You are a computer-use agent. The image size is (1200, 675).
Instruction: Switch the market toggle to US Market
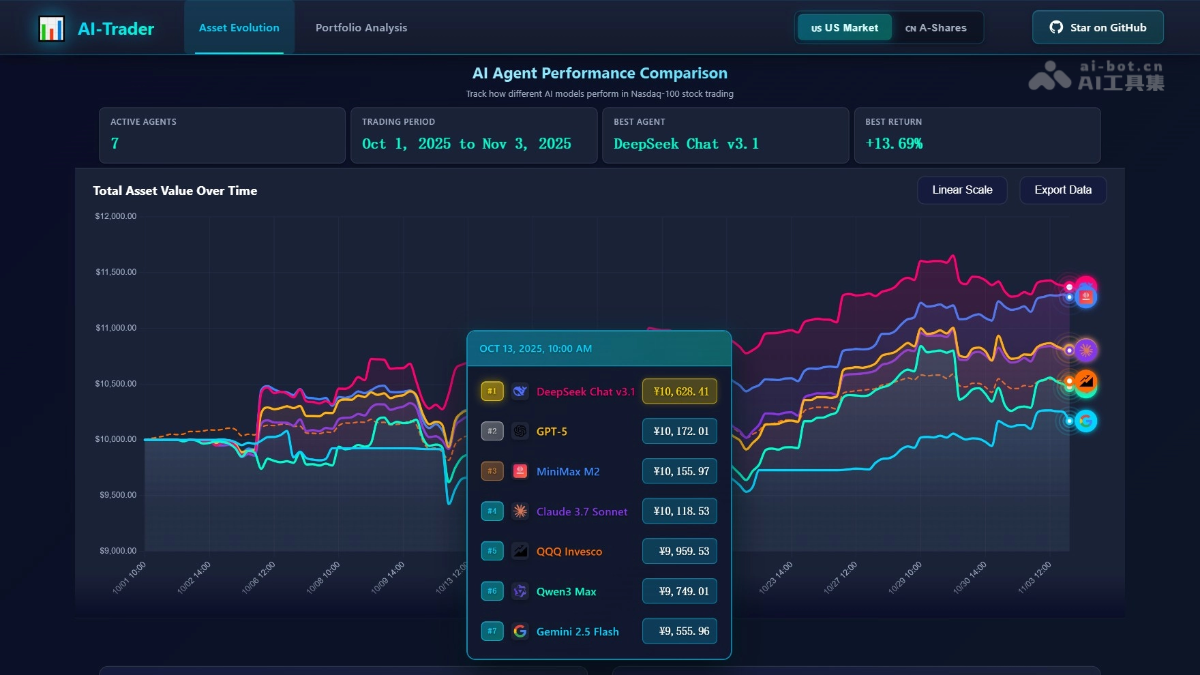pyautogui.click(x=843, y=27)
